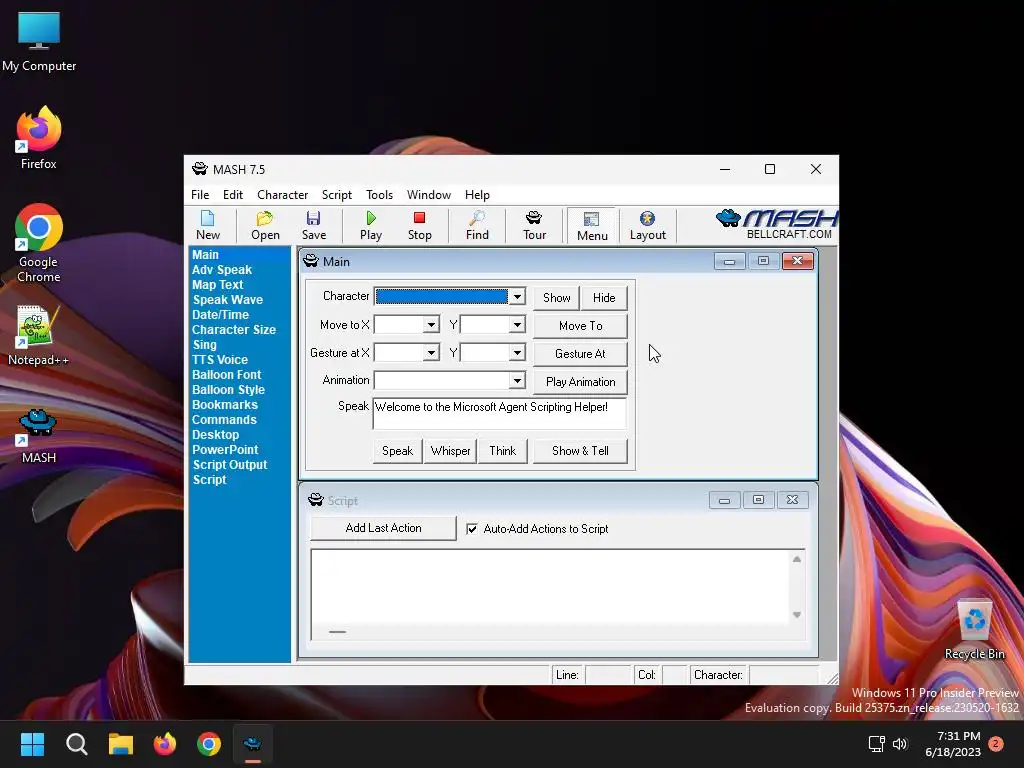This screenshot has width=1024, height=768.
Task: Click the MASH Bellcraft.com logo
Action: (776, 225)
